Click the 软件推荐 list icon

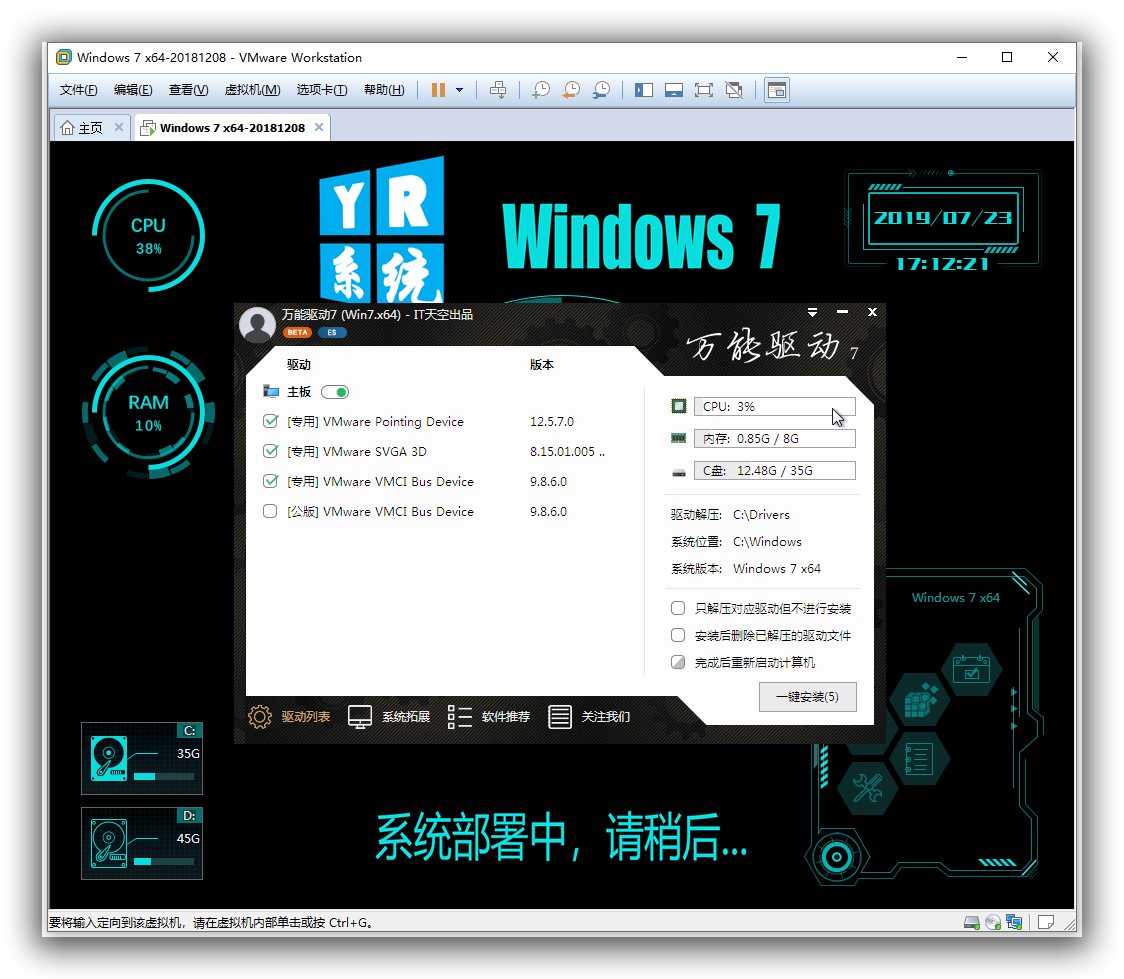click(459, 717)
